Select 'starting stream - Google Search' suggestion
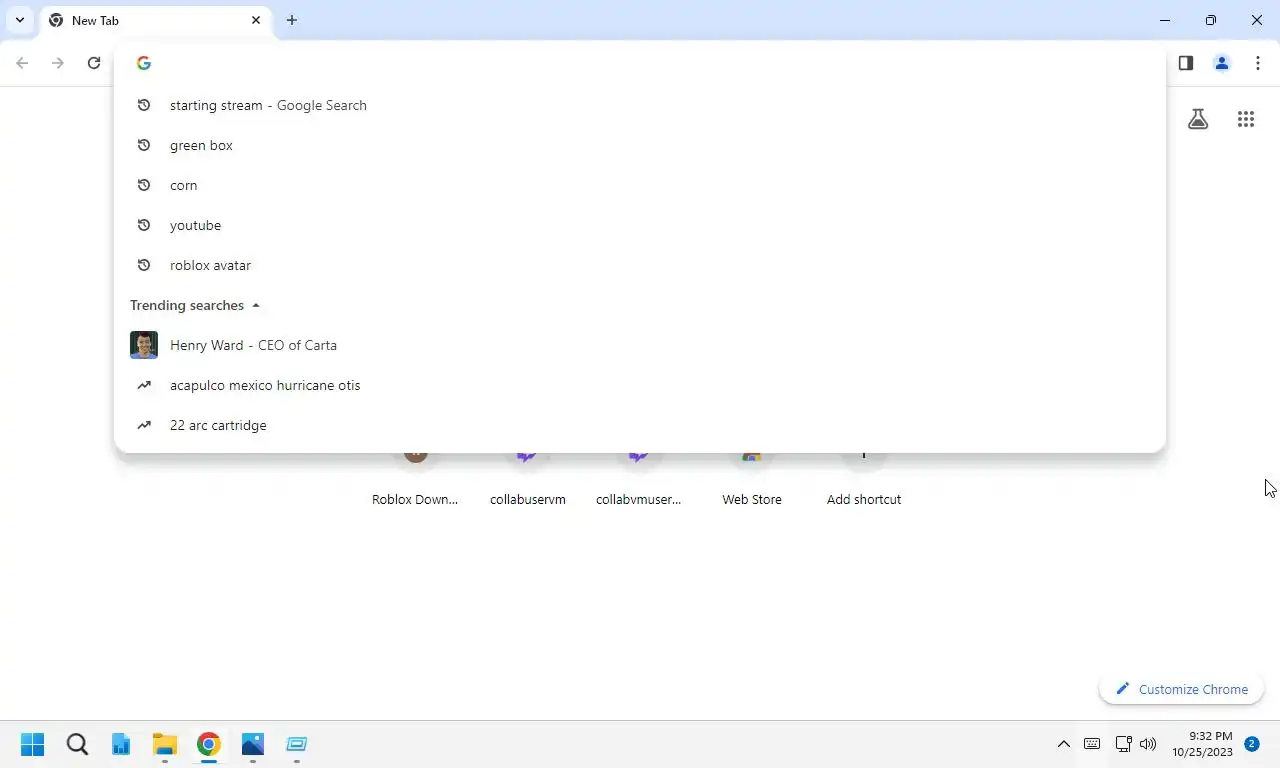This screenshot has width=1280, height=768. pyautogui.click(x=640, y=105)
